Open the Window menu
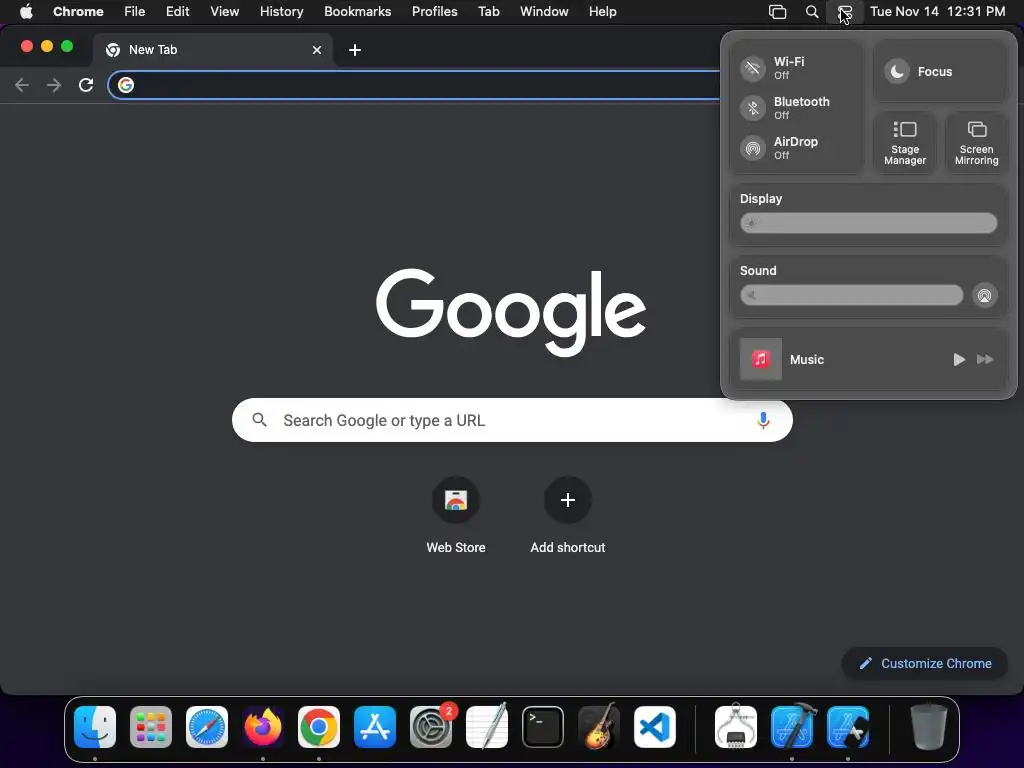The height and width of the screenshot is (768, 1024). click(544, 12)
